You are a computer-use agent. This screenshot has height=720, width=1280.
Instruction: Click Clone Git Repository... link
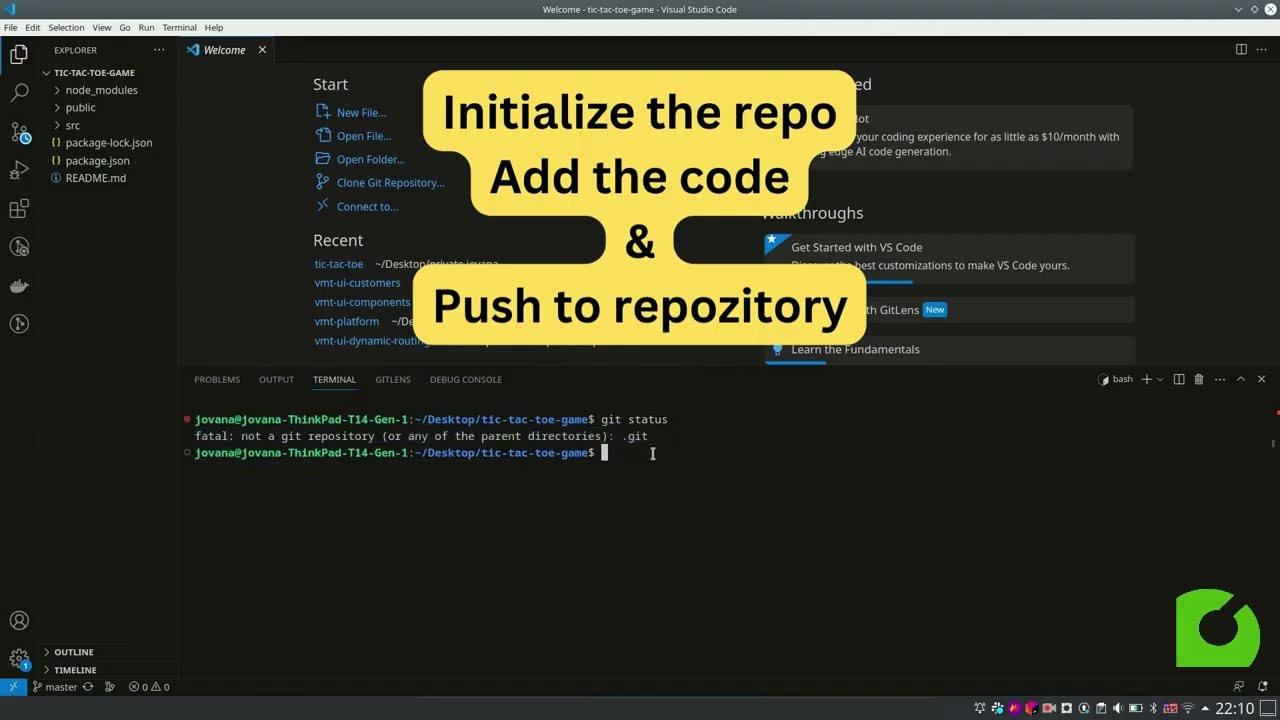tap(390, 183)
